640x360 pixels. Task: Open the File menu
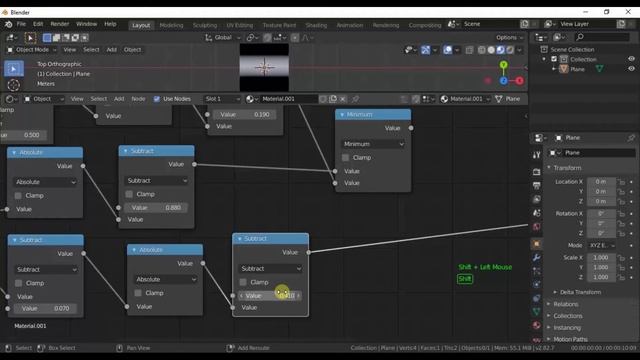21,24
